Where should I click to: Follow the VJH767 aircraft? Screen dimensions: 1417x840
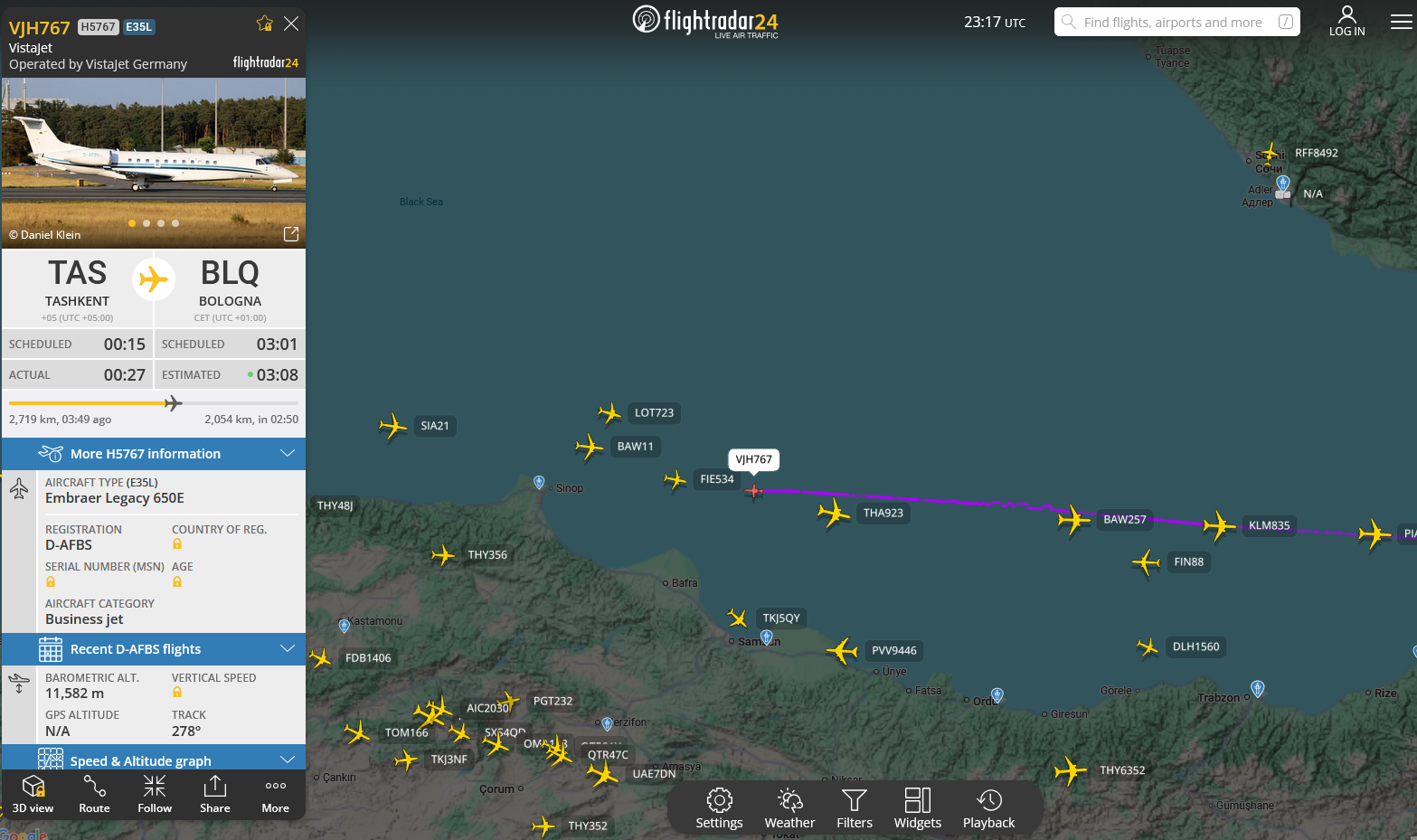pos(155,795)
